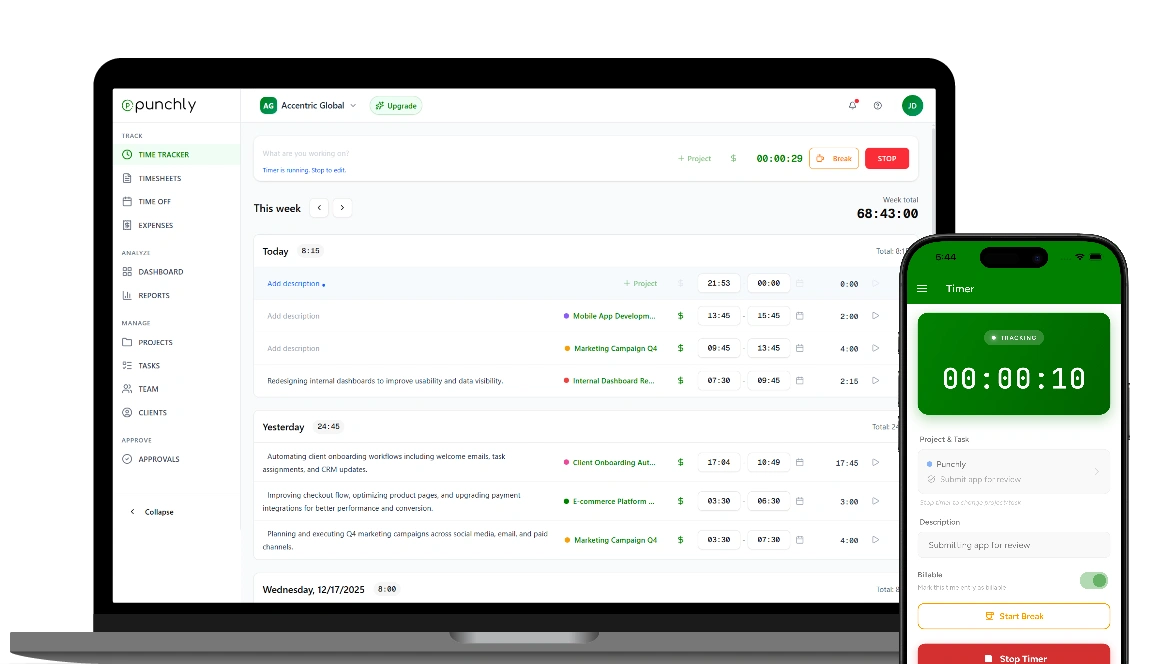Click dollar icon on Marketing Campaign Q4 today entry
This screenshot has height=664, width=1150.
pyautogui.click(x=681, y=348)
